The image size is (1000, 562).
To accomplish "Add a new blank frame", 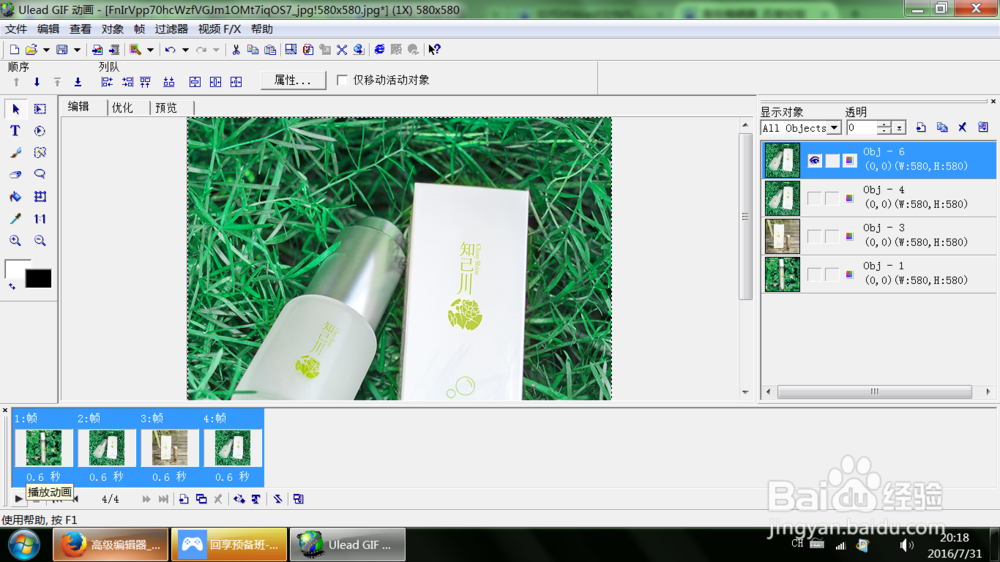I will pyautogui.click(x=184, y=499).
